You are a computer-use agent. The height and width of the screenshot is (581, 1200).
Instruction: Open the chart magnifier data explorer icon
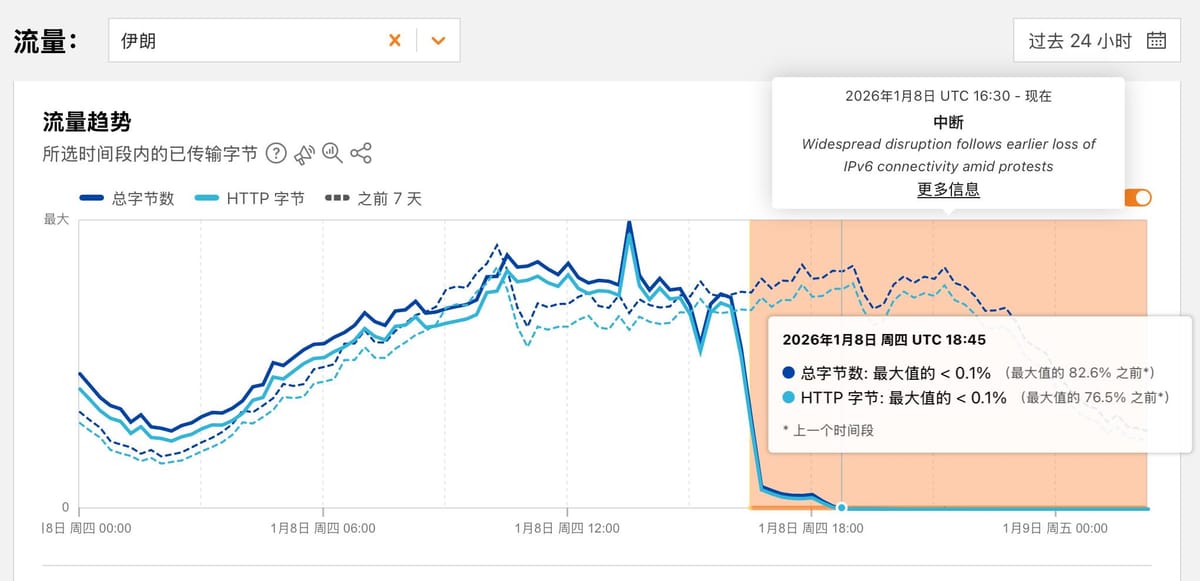pos(332,154)
